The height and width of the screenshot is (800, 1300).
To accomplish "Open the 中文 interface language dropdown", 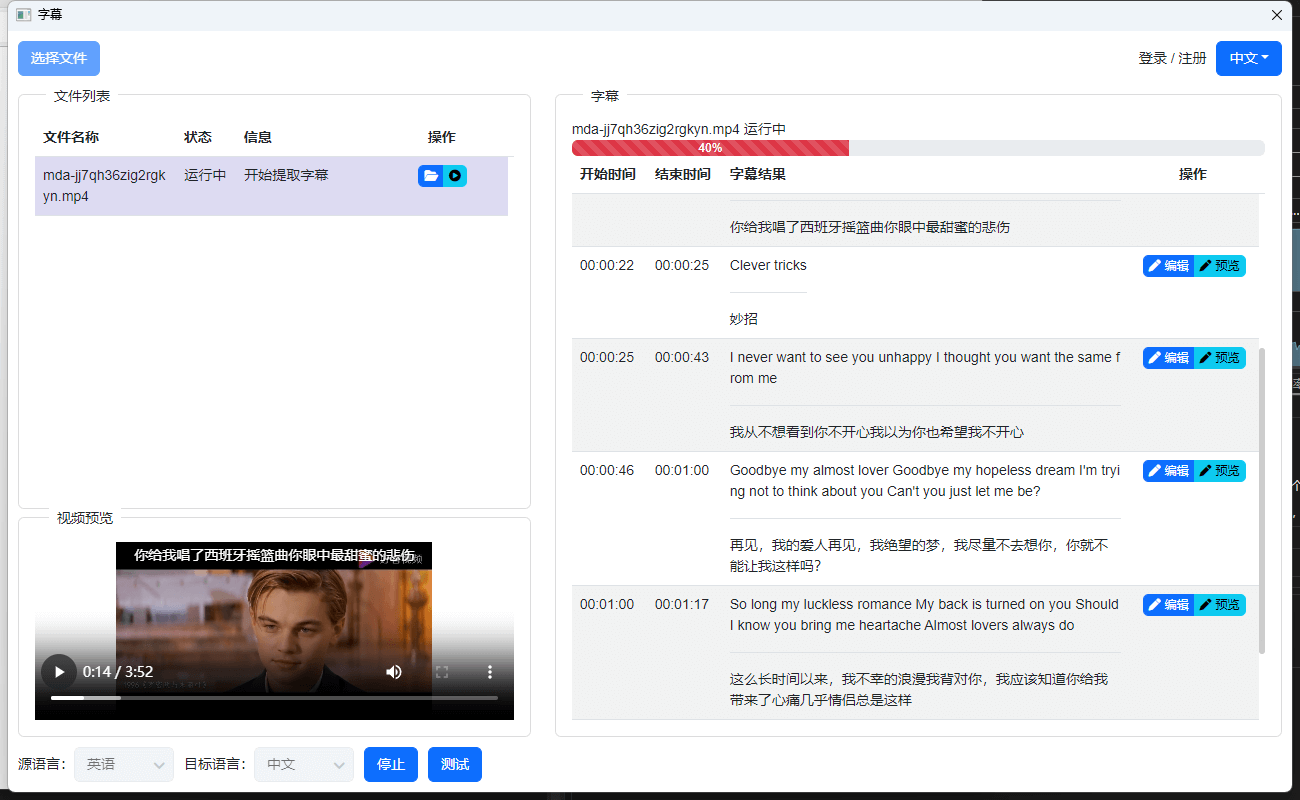I will 1248,58.
